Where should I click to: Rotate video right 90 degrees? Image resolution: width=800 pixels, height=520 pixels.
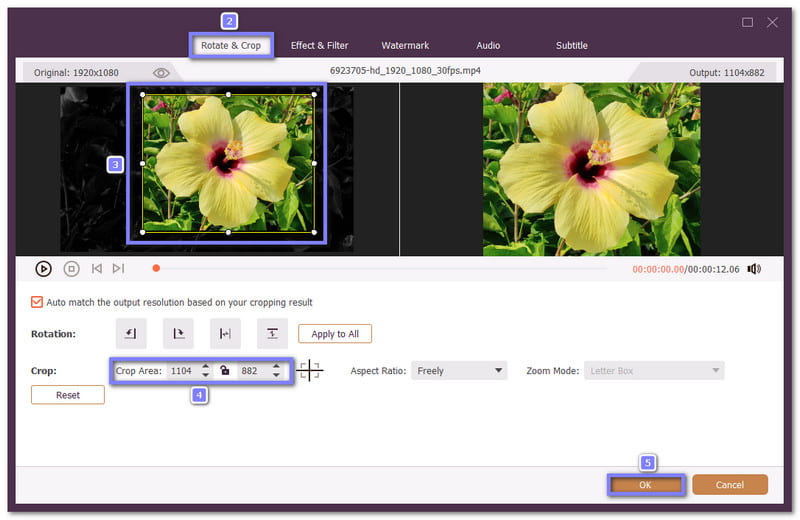pyautogui.click(x=178, y=333)
